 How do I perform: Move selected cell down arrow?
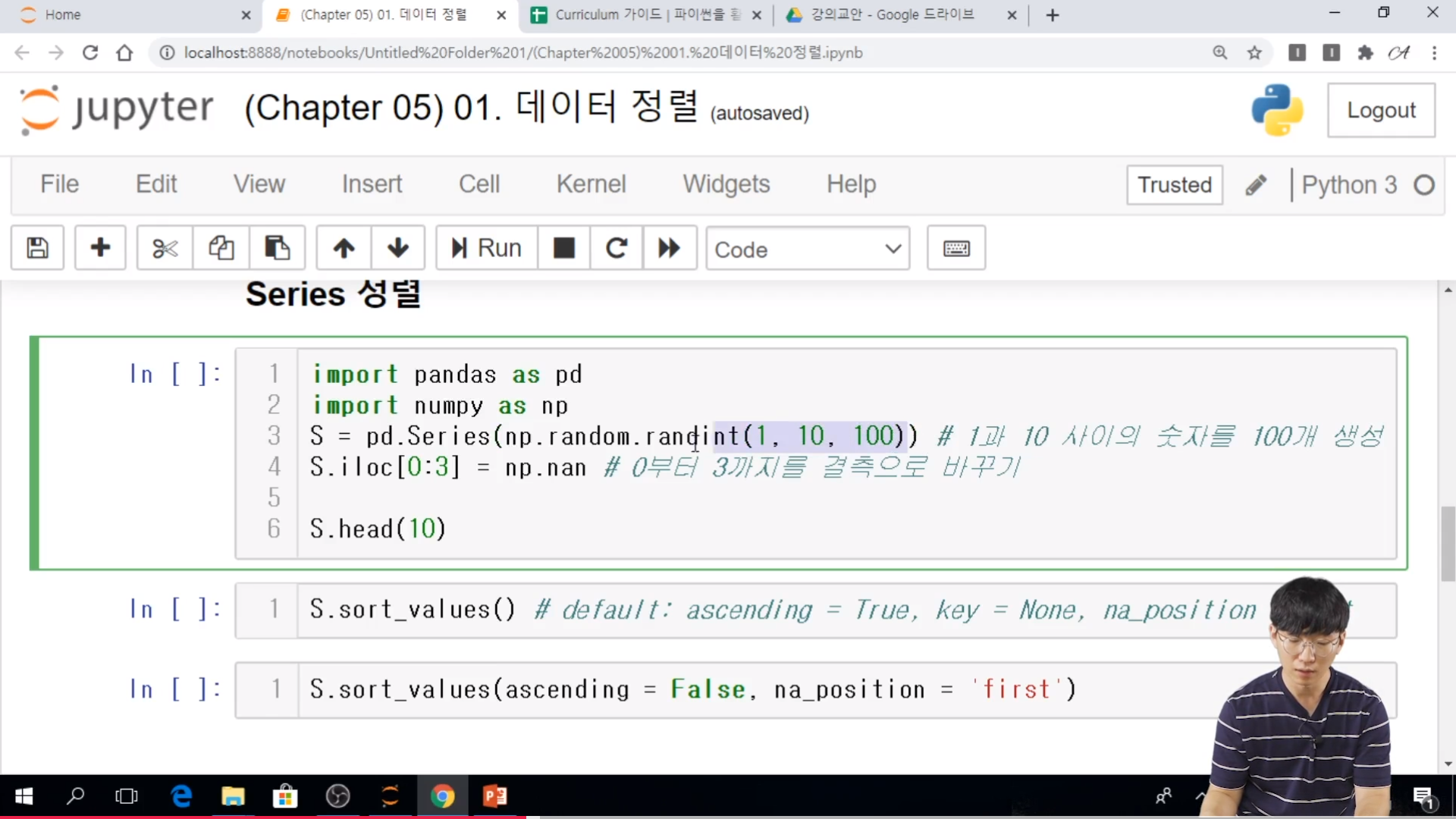click(397, 248)
